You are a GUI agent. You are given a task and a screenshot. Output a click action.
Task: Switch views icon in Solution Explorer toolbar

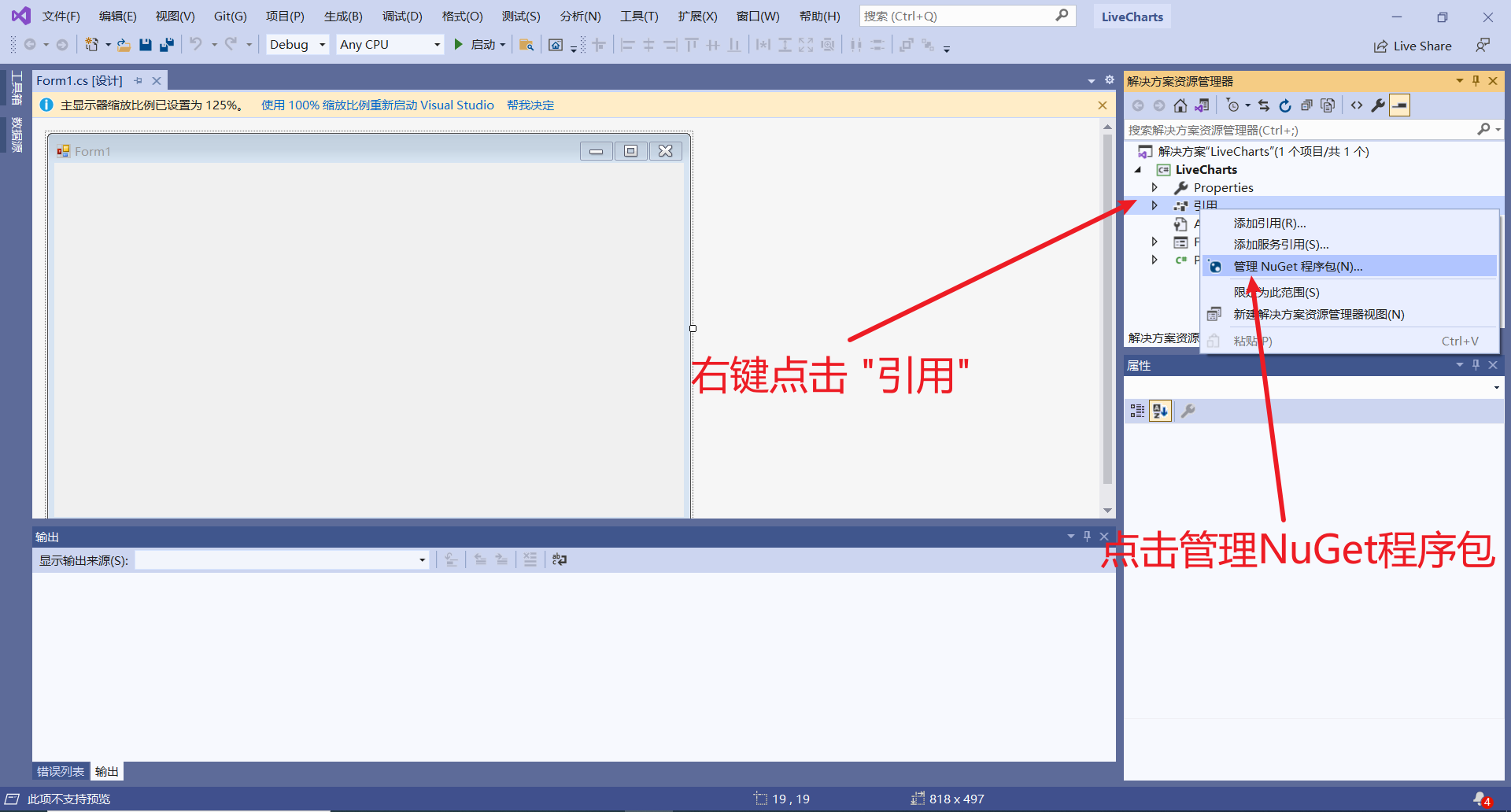click(x=1202, y=105)
